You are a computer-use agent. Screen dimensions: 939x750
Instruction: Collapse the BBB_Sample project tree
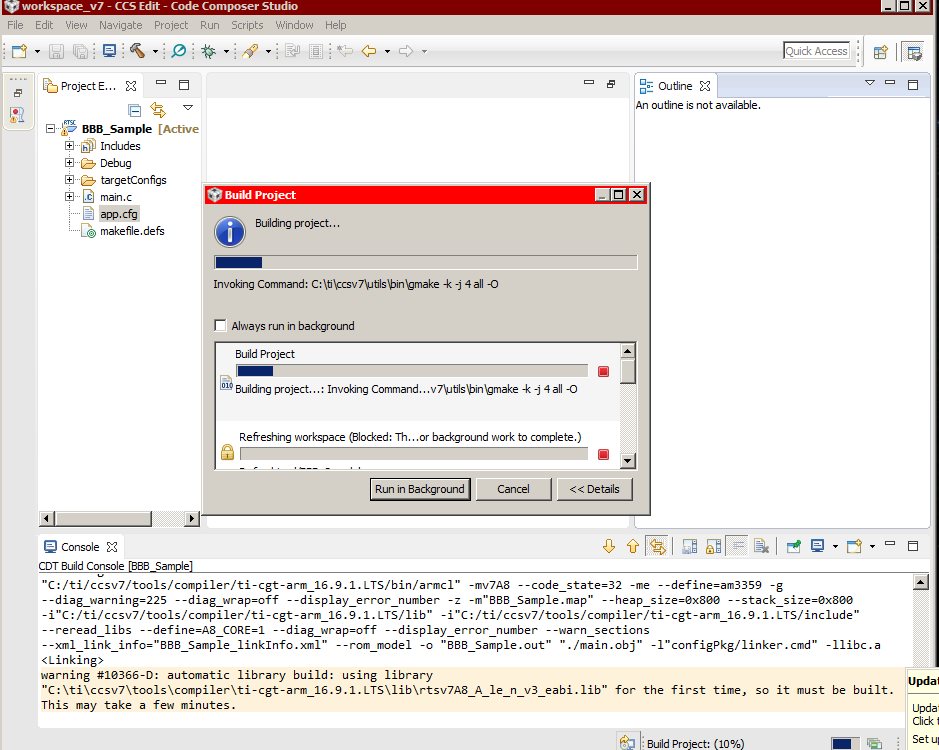click(x=51, y=128)
